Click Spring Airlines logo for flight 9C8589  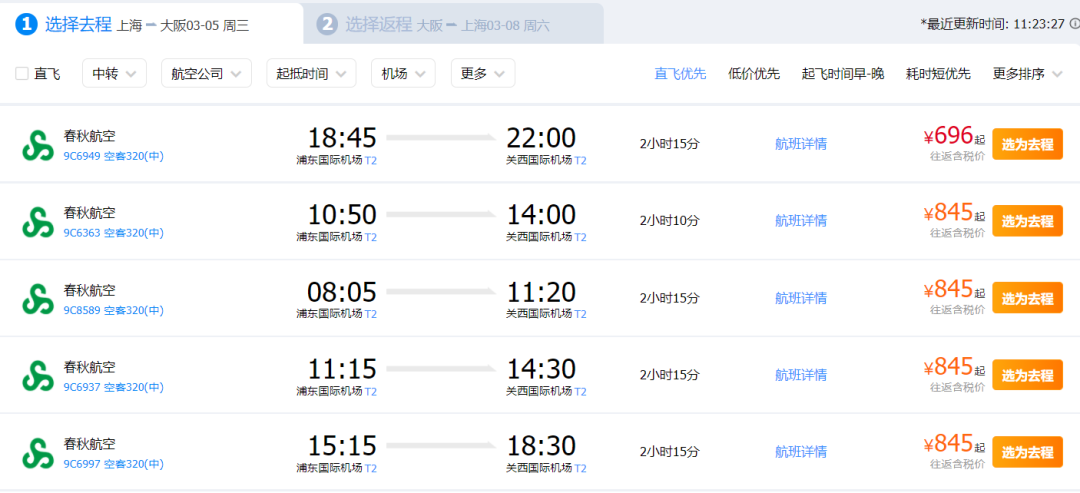(38, 298)
